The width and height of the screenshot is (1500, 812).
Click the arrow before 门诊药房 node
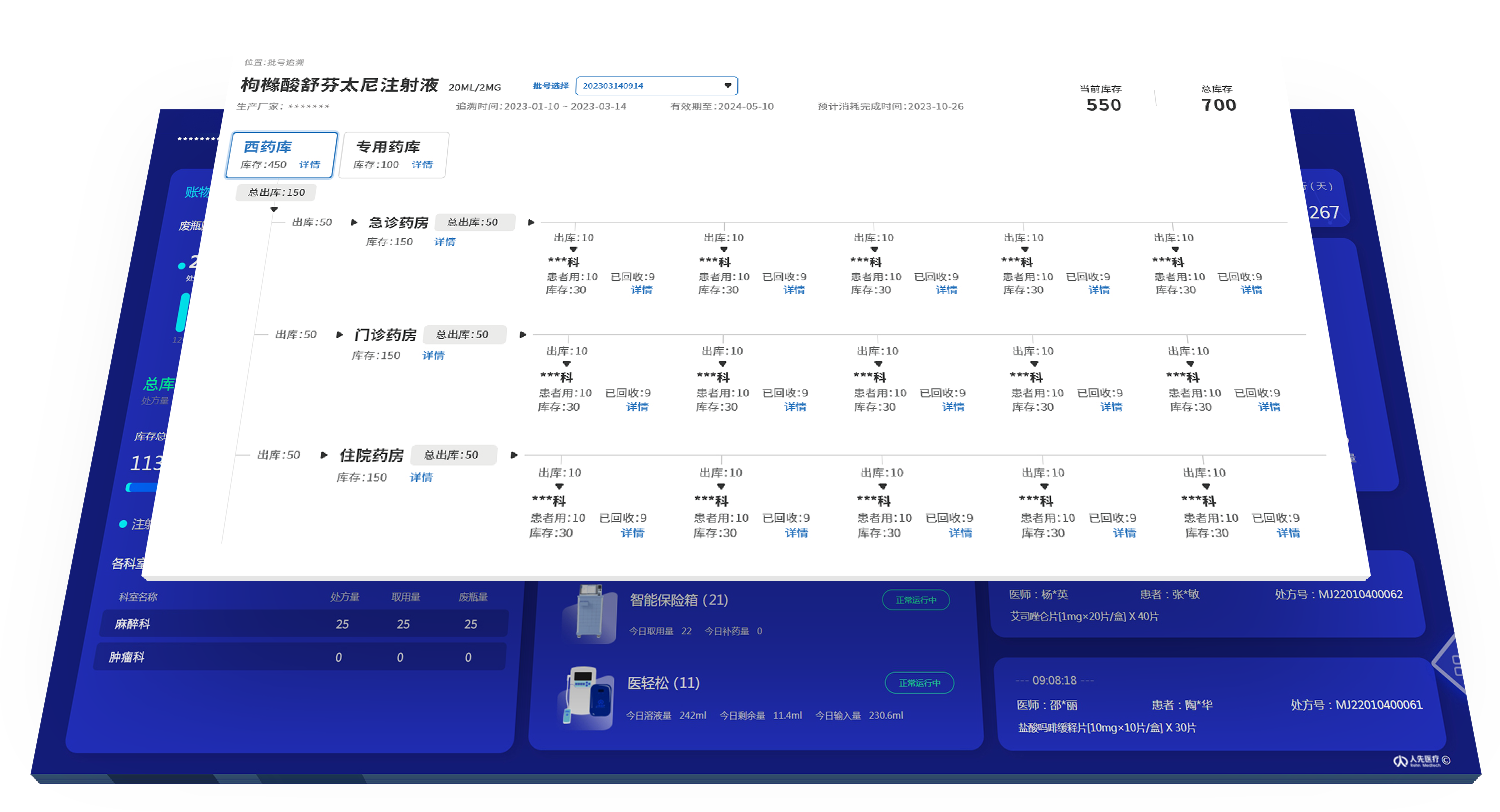pos(339,335)
